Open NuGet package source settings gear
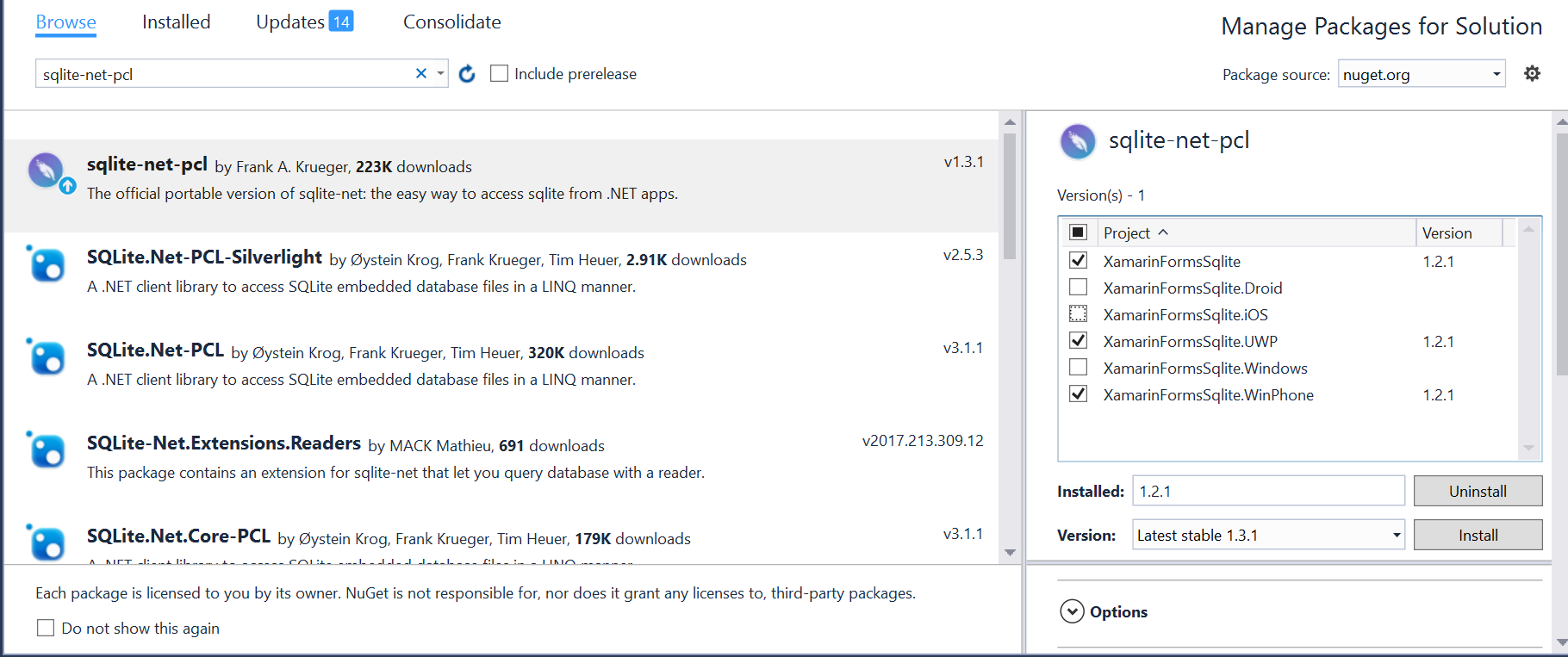The height and width of the screenshot is (657, 1568). coord(1532,74)
